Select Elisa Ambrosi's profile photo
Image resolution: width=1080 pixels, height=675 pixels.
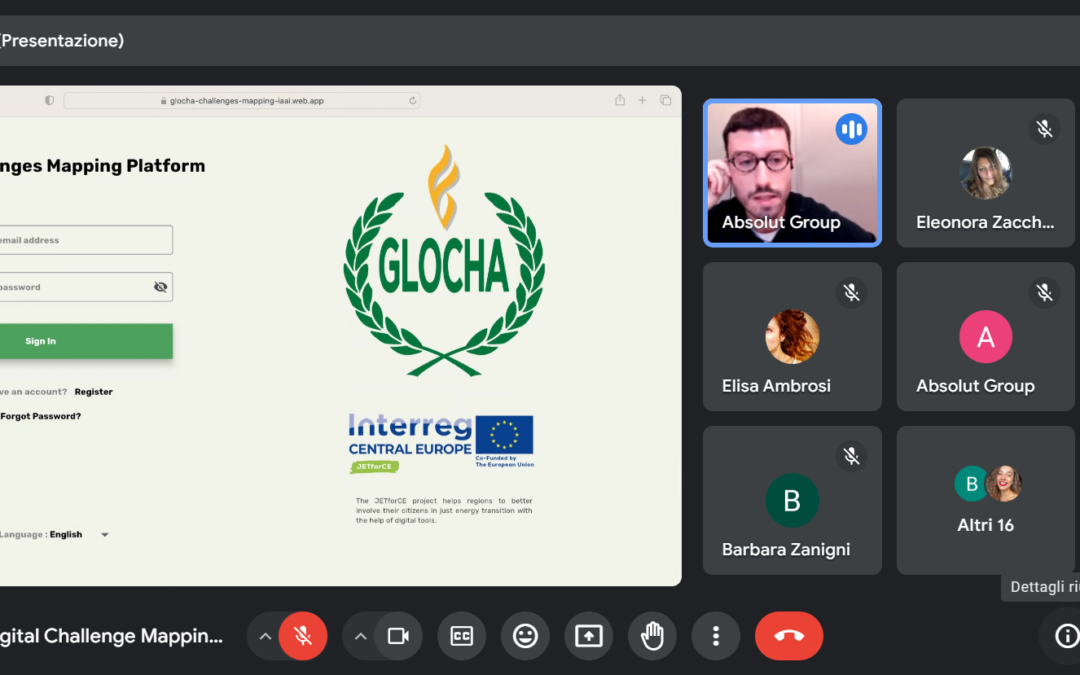[792, 336]
